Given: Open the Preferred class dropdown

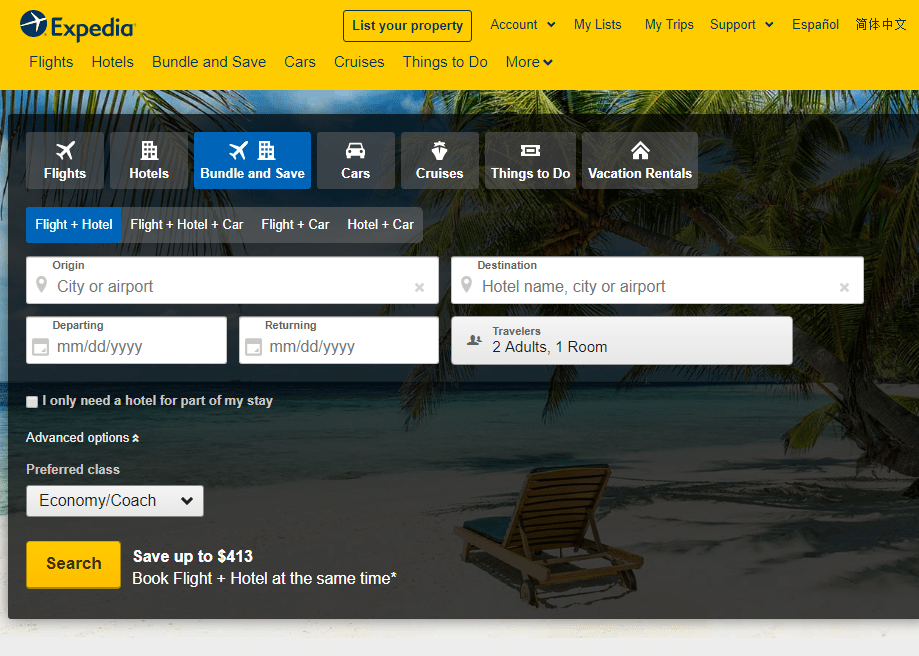Looking at the screenshot, I should pyautogui.click(x=115, y=501).
